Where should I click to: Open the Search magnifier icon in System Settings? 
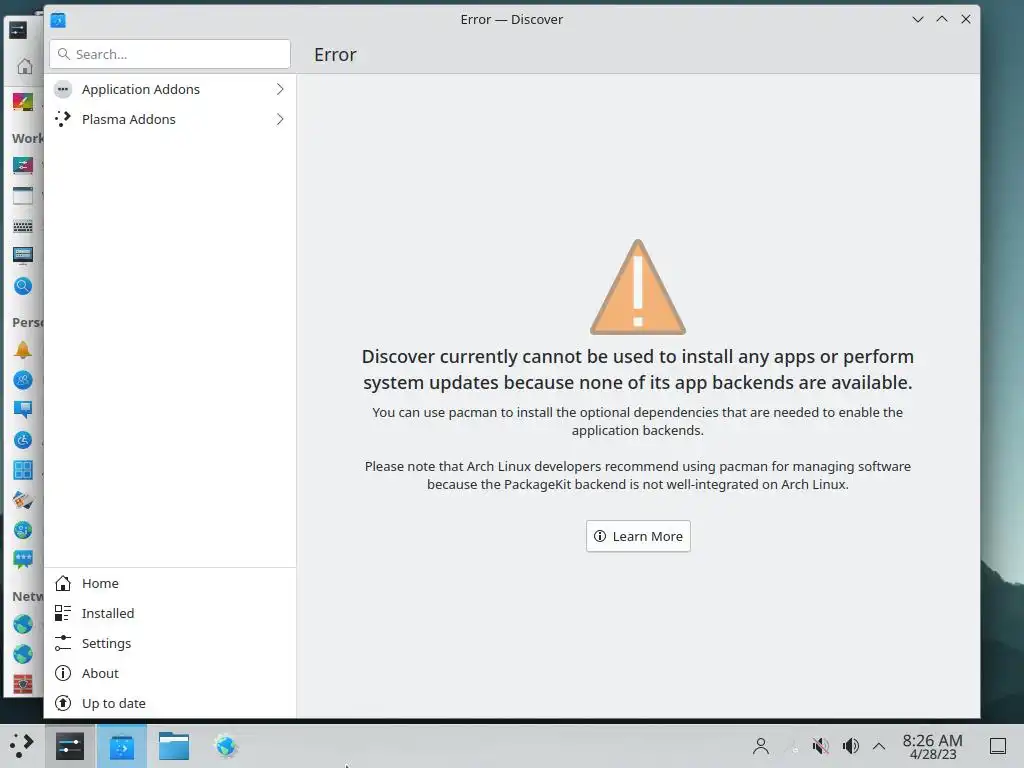[23, 286]
